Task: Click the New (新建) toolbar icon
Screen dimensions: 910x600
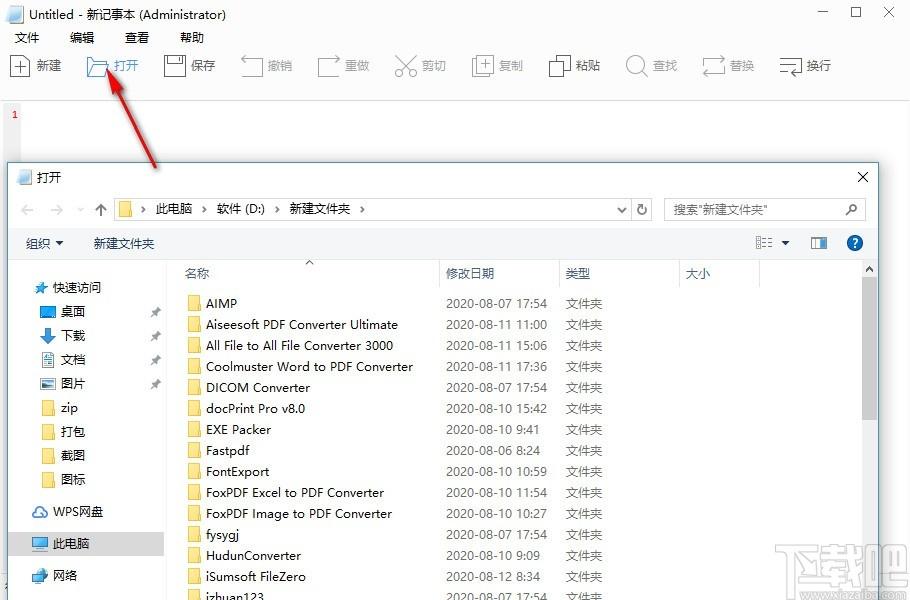Action: pos(20,66)
